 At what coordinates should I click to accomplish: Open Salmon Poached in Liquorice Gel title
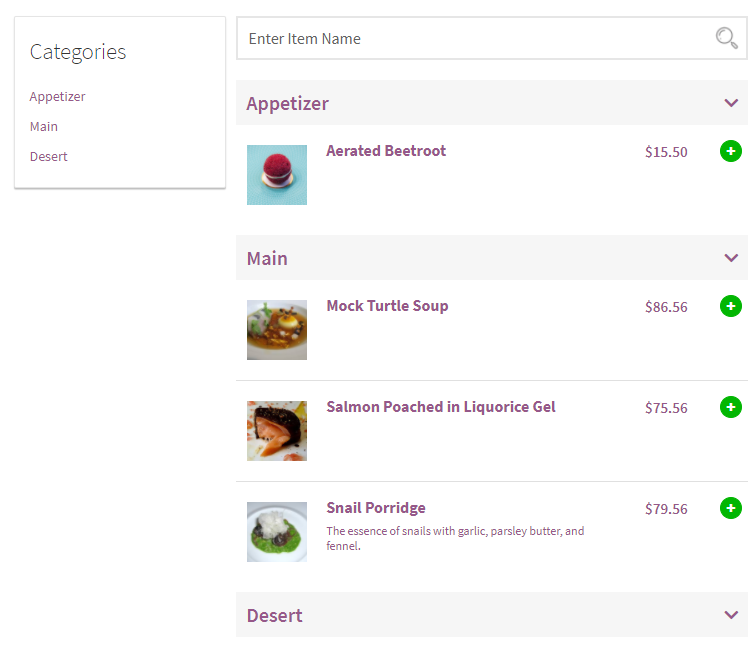(440, 407)
